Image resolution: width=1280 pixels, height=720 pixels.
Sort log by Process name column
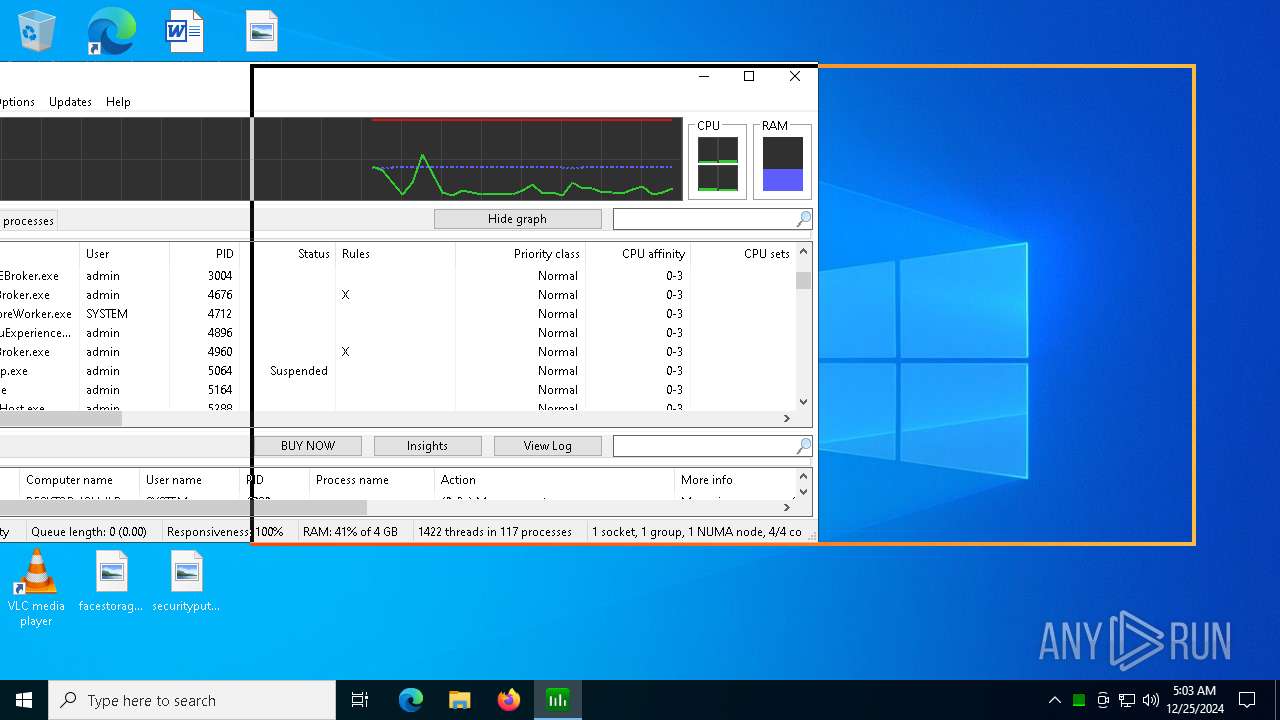point(372,480)
